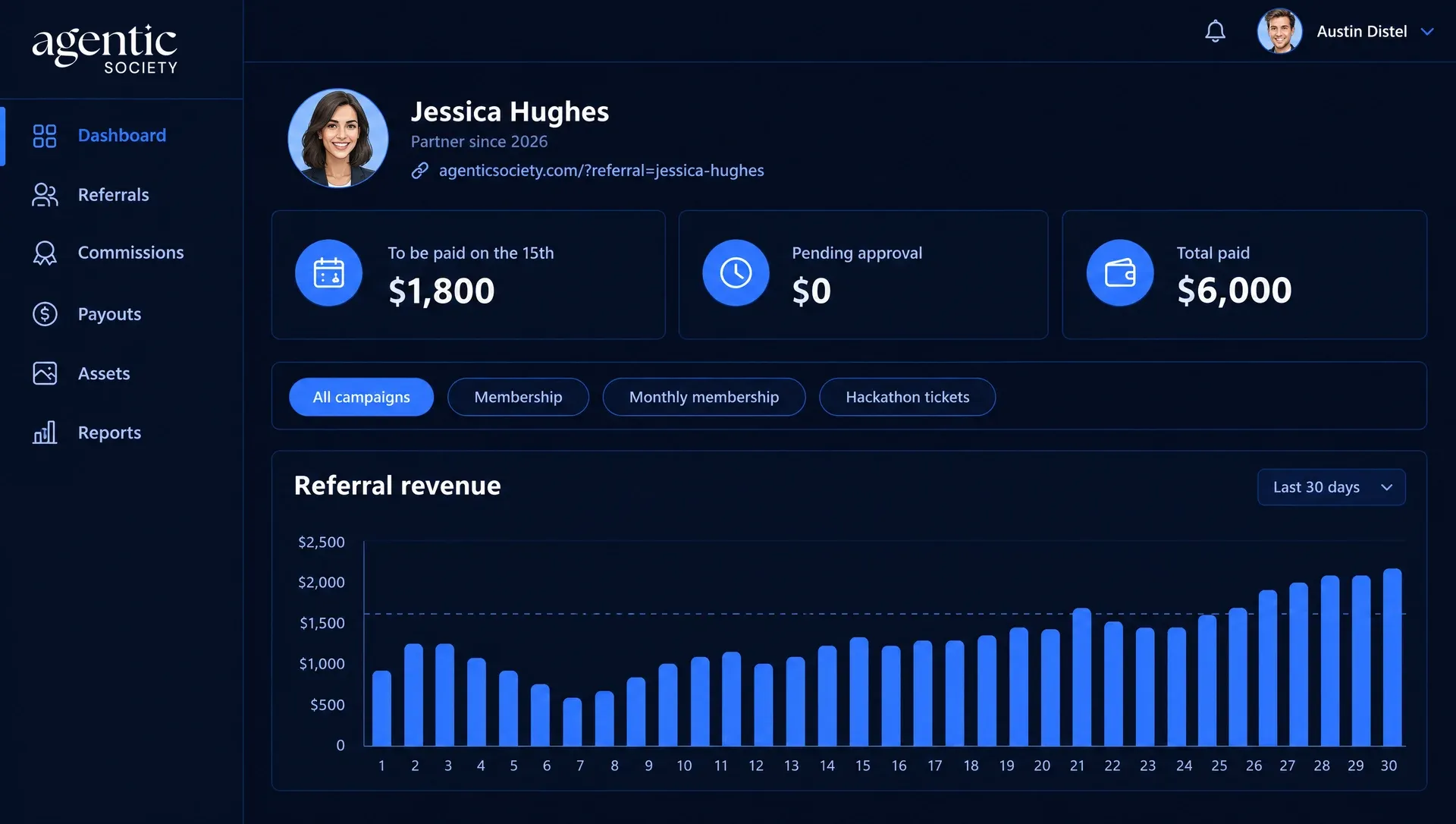
Task: Click the Dashboard grid icon in sidebar
Action: tap(45, 136)
